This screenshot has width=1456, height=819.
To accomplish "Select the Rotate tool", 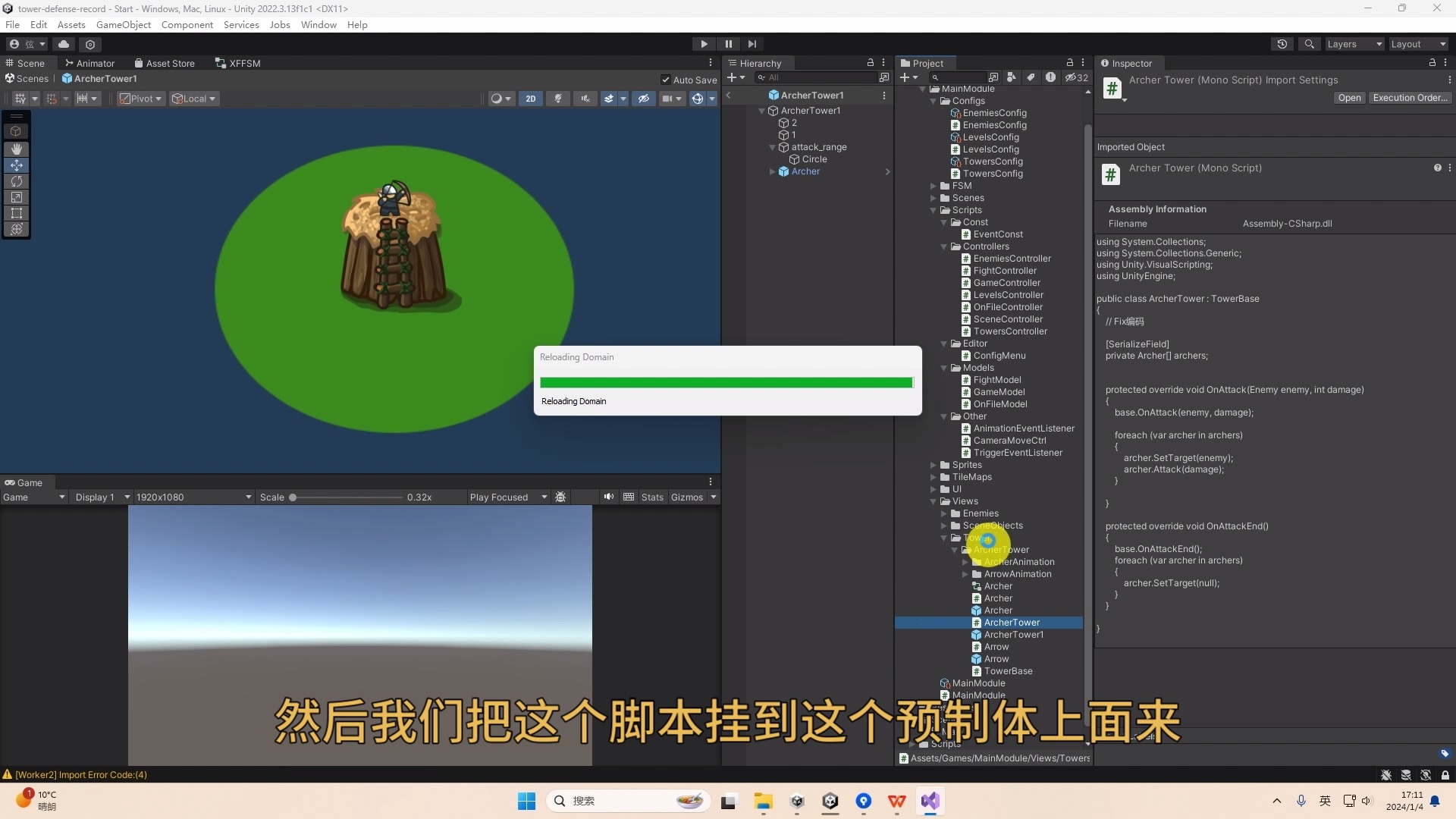I will (x=16, y=181).
